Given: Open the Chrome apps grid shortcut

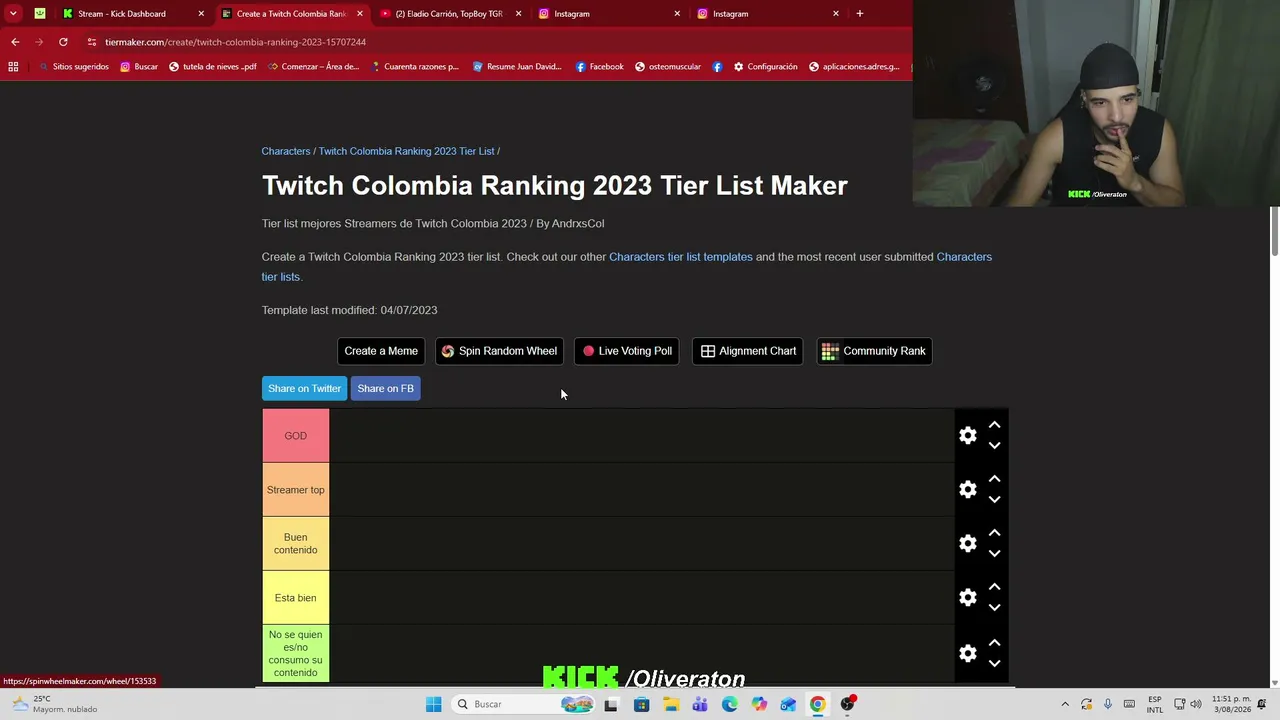Looking at the screenshot, I should (x=13, y=67).
